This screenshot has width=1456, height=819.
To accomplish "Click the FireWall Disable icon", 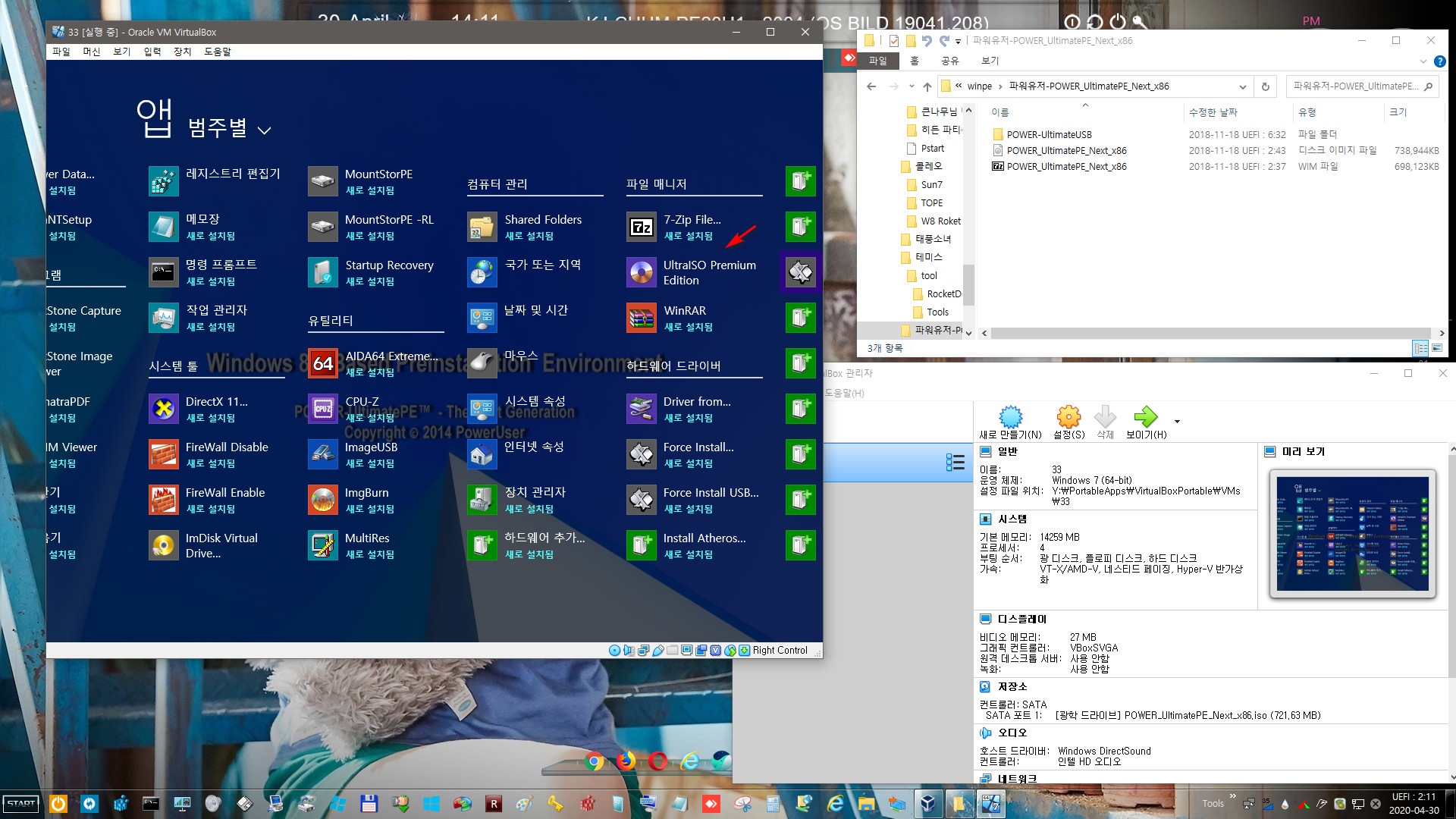I will 164,454.
